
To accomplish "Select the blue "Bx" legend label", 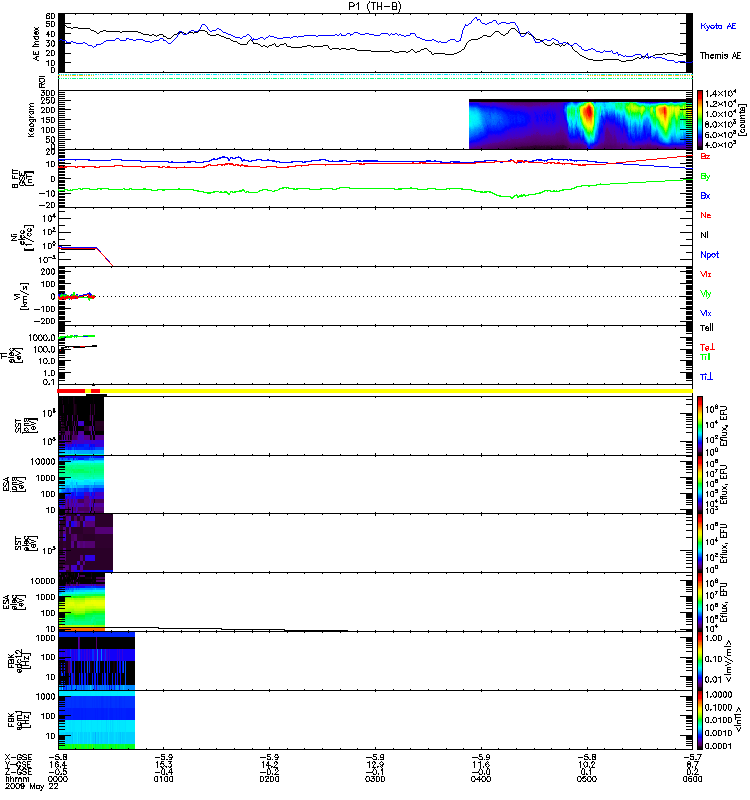I will tap(705, 196).
